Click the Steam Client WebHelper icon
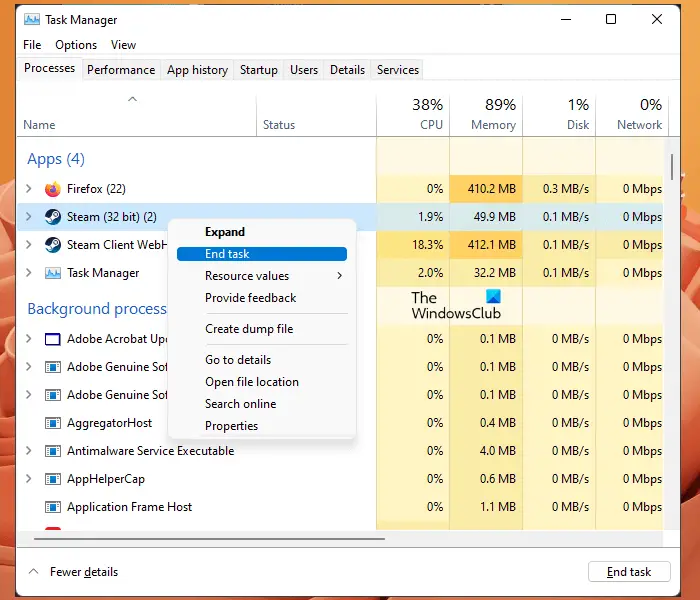 (53, 245)
